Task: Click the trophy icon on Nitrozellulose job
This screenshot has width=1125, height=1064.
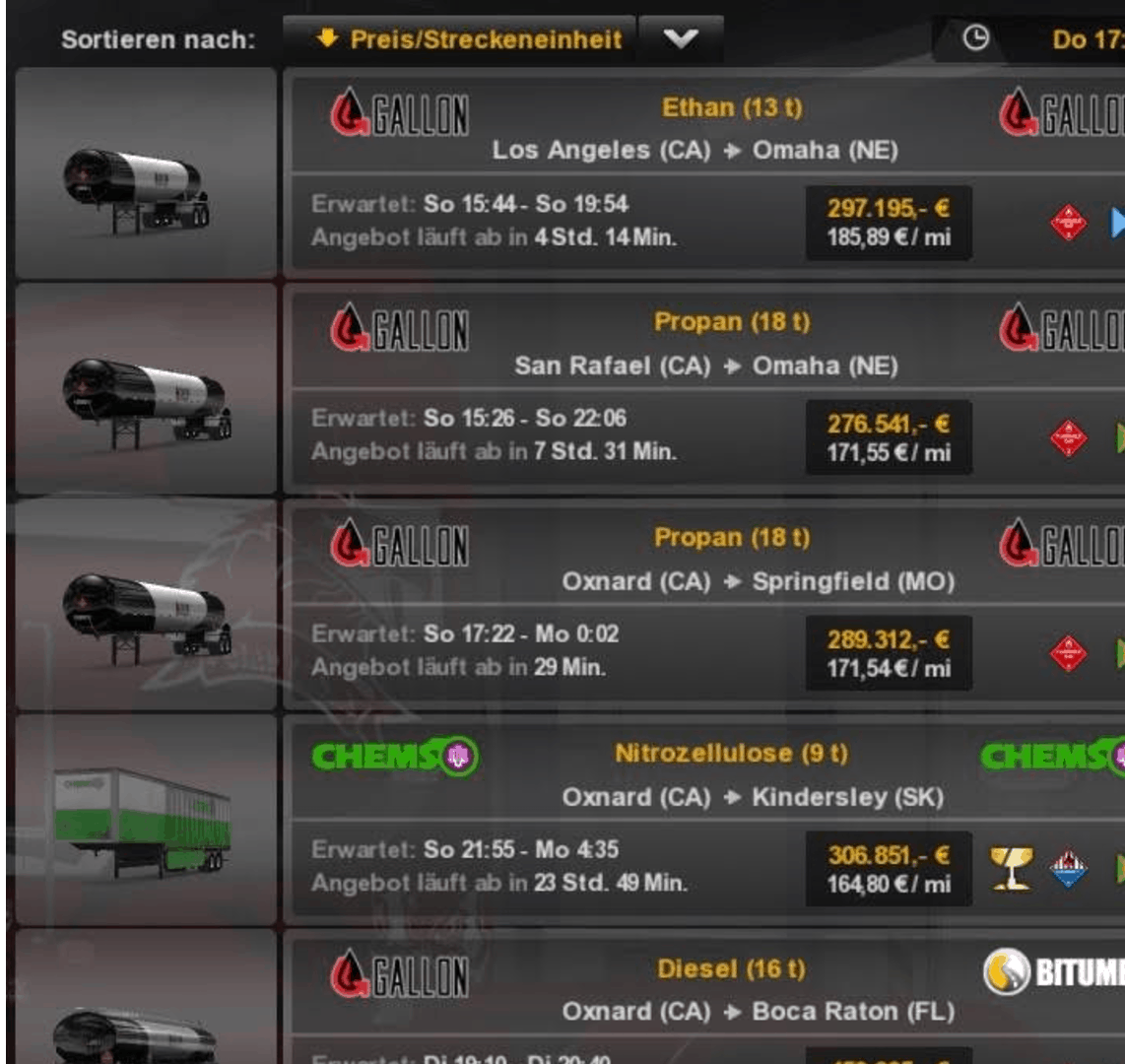Action: pyautogui.click(x=1012, y=868)
